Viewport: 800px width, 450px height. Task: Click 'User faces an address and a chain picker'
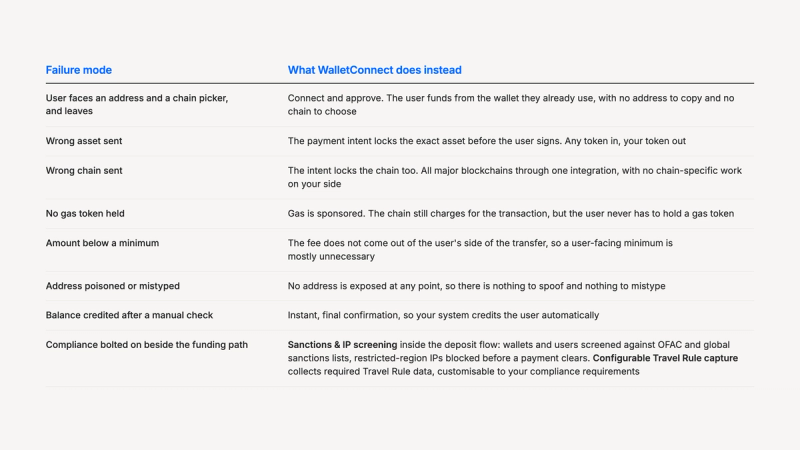137,98
